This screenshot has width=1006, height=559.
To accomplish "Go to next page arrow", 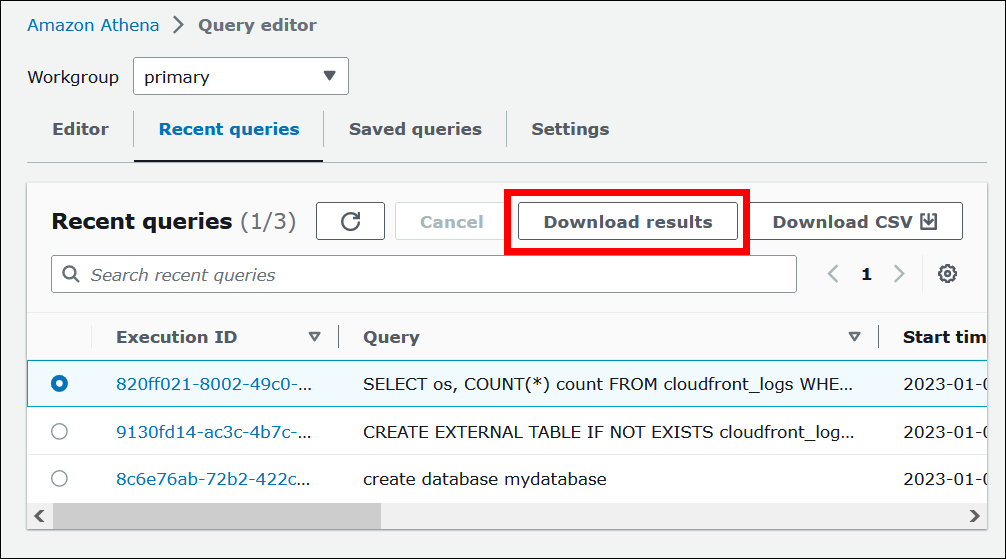I will pos(899,274).
